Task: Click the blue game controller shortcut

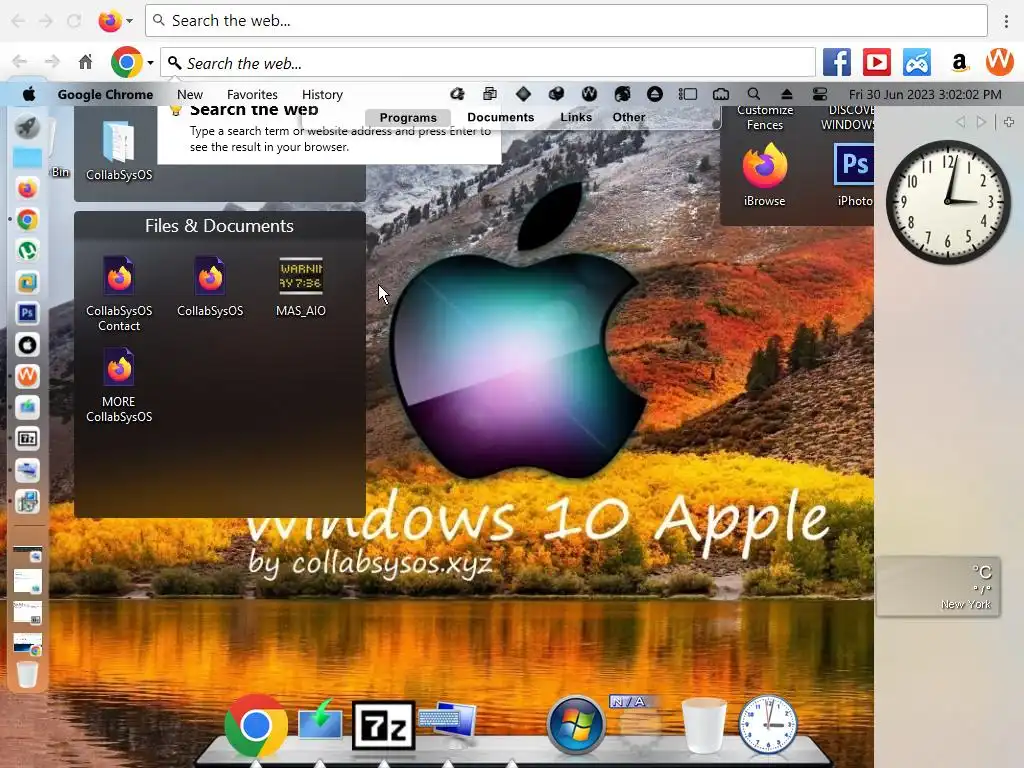Action: point(917,63)
